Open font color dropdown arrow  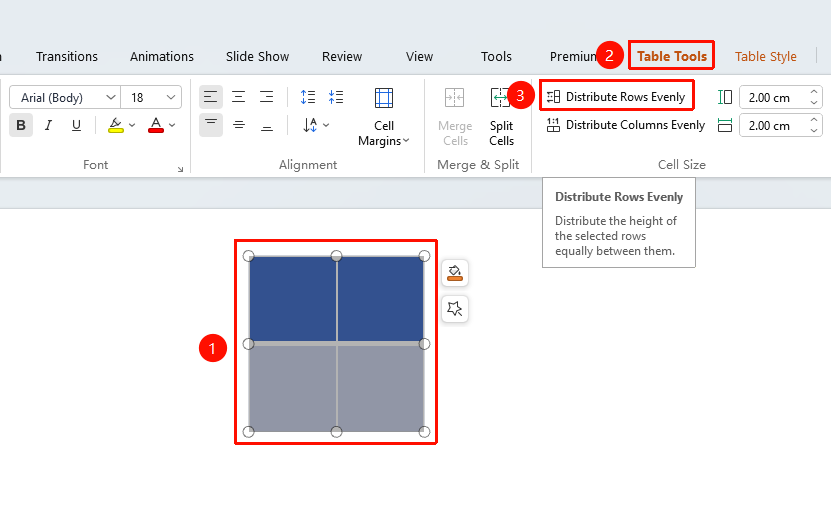pos(172,125)
